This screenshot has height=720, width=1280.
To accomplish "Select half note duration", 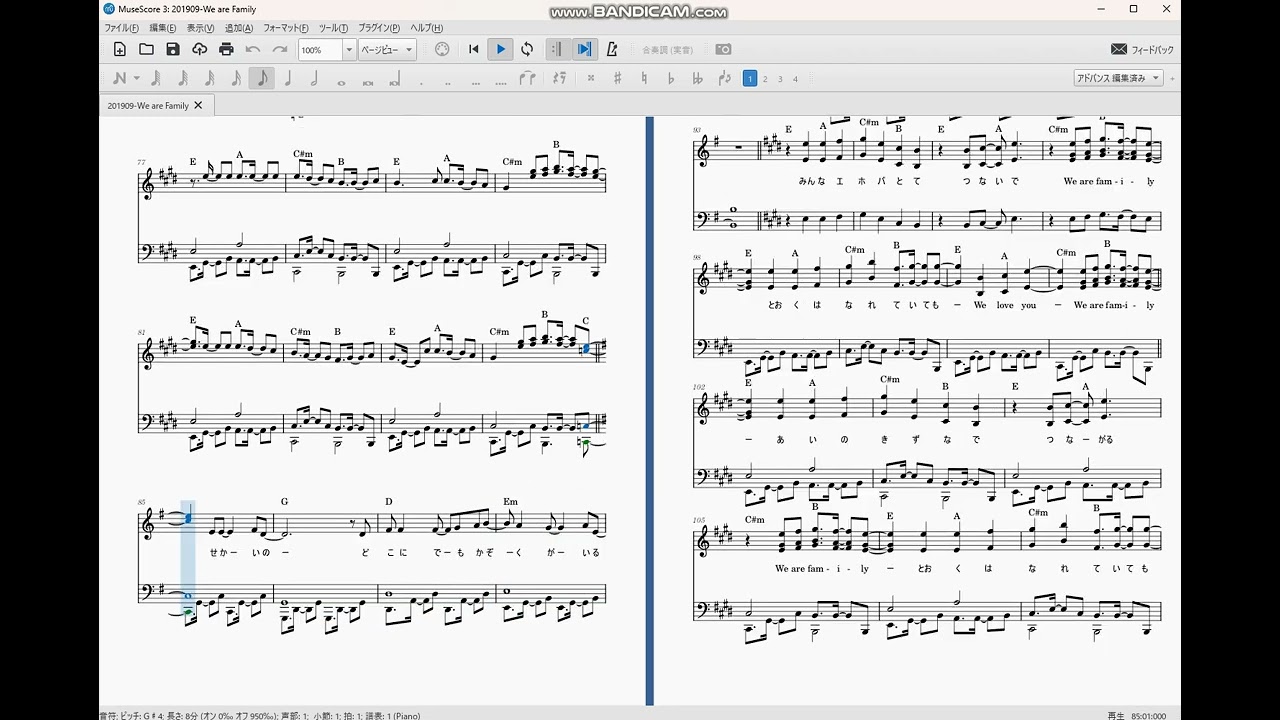I will click(x=314, y=78).
